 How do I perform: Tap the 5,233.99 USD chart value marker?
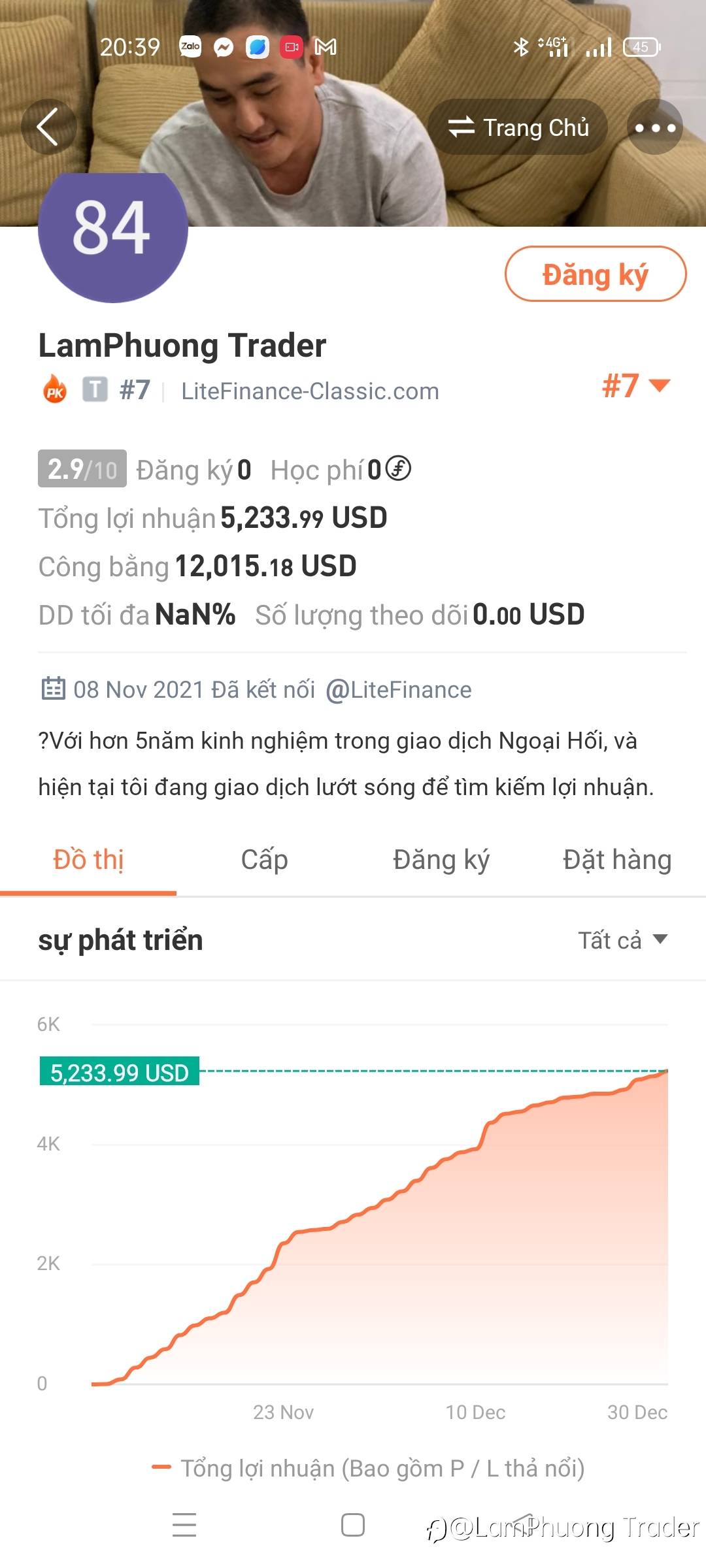click(x=120, y=1072)
